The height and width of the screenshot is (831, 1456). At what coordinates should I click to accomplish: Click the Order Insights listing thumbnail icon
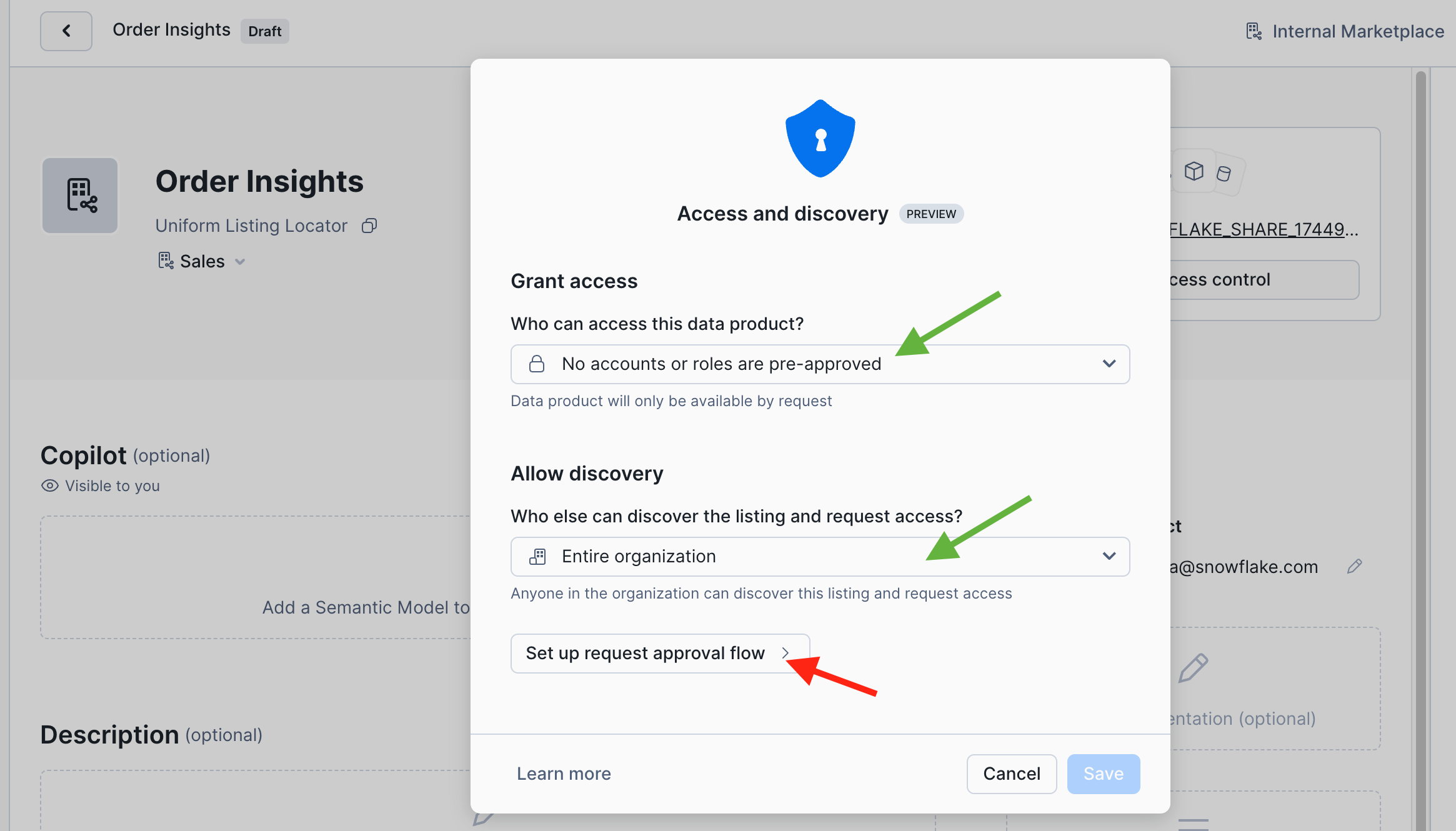(x=80, y=196)
